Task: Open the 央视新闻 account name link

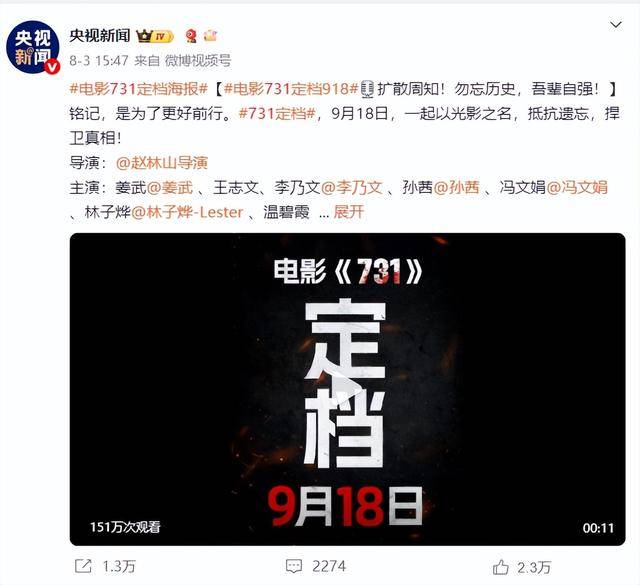Action: tap(100, 36)
